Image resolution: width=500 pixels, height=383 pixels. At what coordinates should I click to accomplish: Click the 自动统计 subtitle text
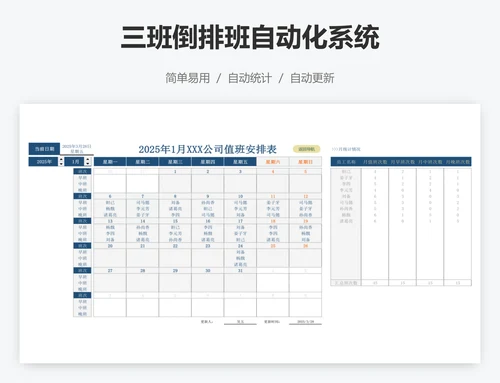250,78
